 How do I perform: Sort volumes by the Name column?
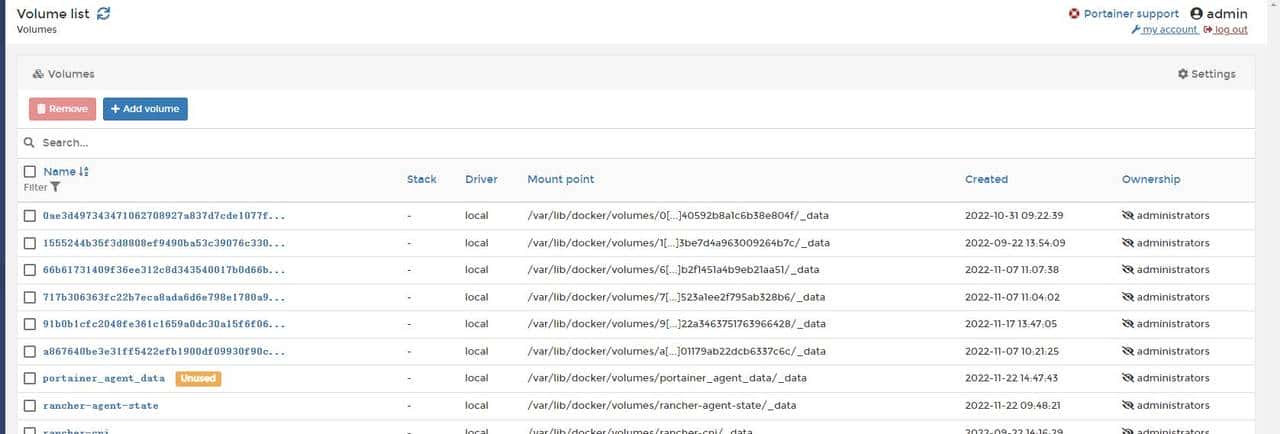point(66,172)
